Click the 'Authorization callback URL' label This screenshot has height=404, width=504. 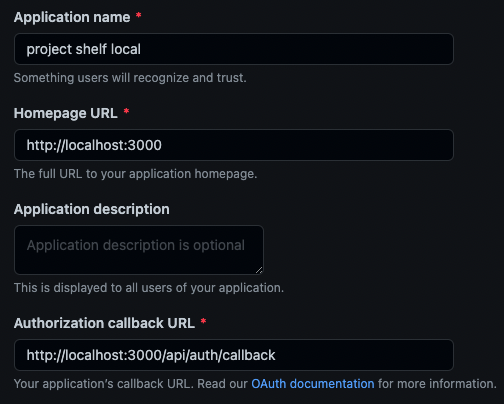click(x=104, y=323)
